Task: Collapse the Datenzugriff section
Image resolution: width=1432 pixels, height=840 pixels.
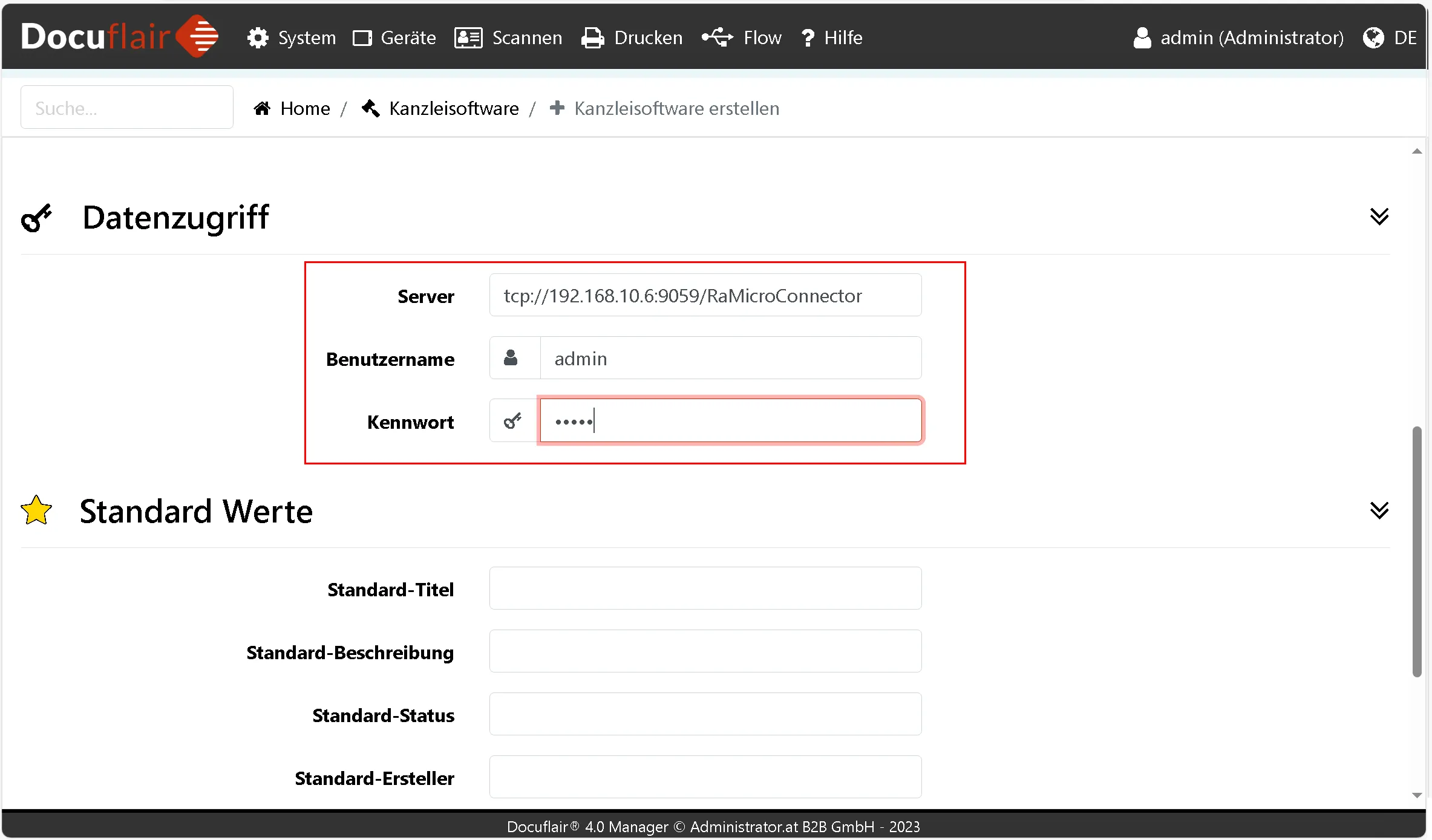Action: pos(1379,217)
